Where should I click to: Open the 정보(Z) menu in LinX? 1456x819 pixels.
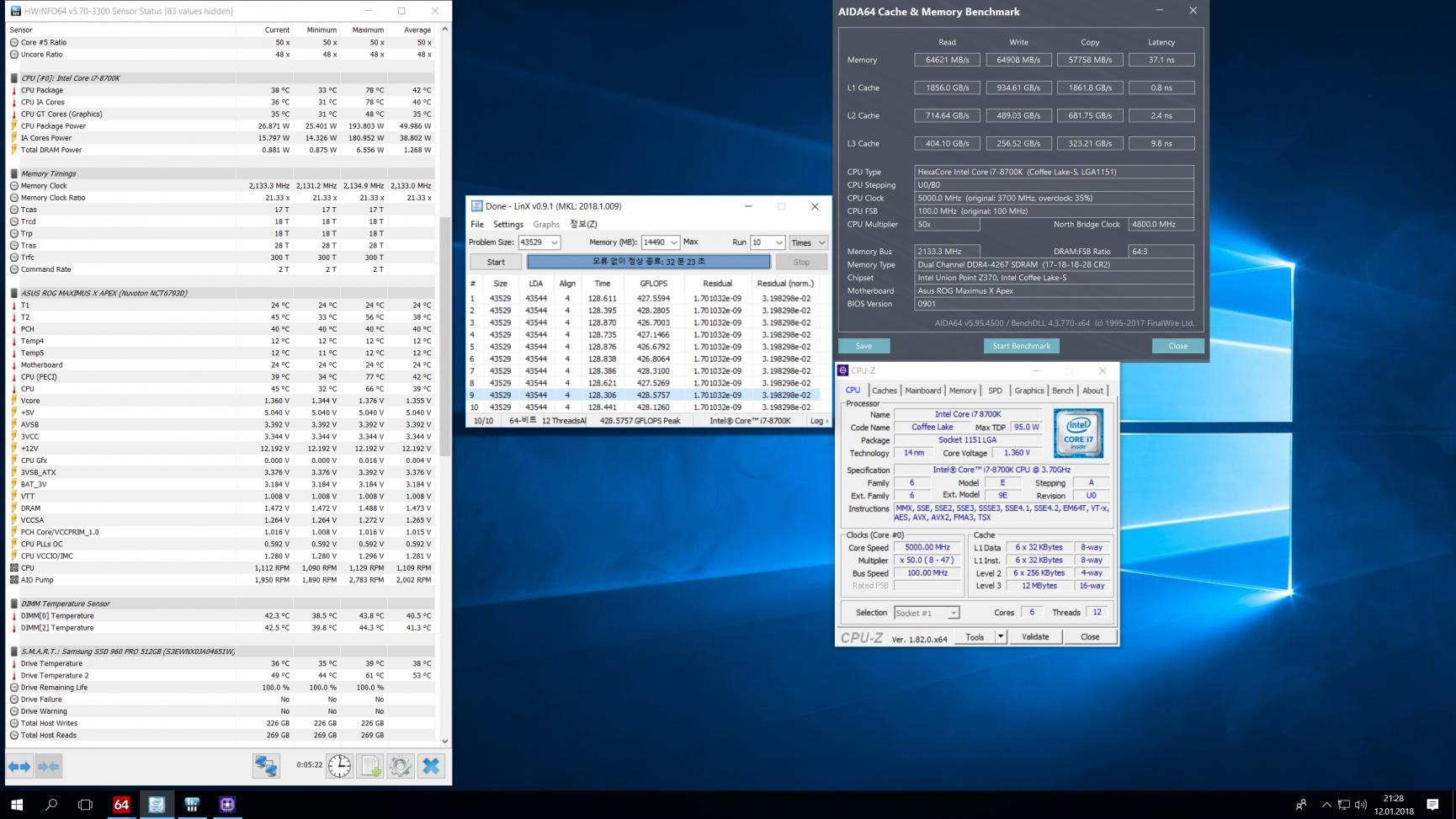[583, 224]
